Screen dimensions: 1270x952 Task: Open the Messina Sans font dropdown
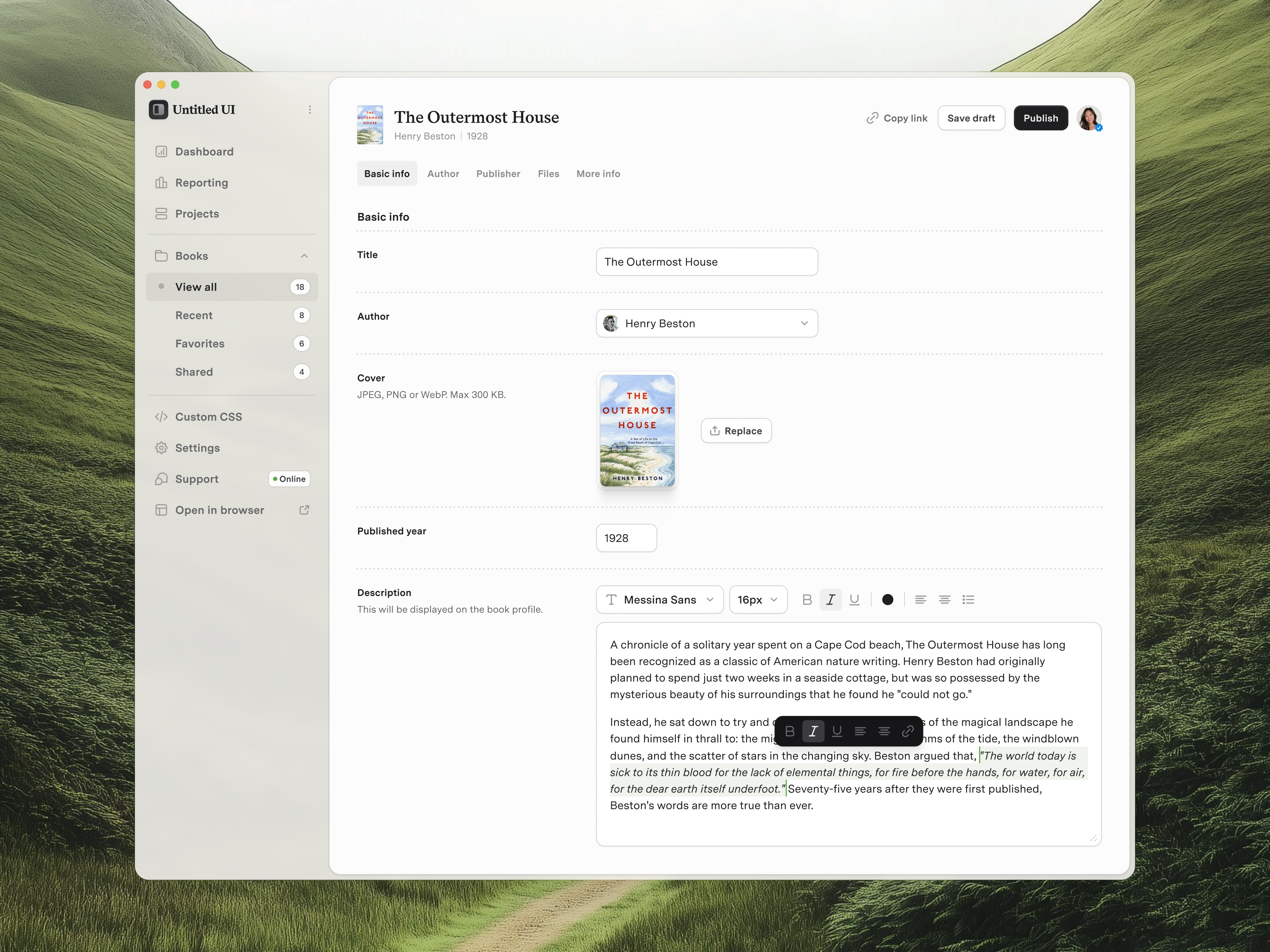[x=660, y=600]
